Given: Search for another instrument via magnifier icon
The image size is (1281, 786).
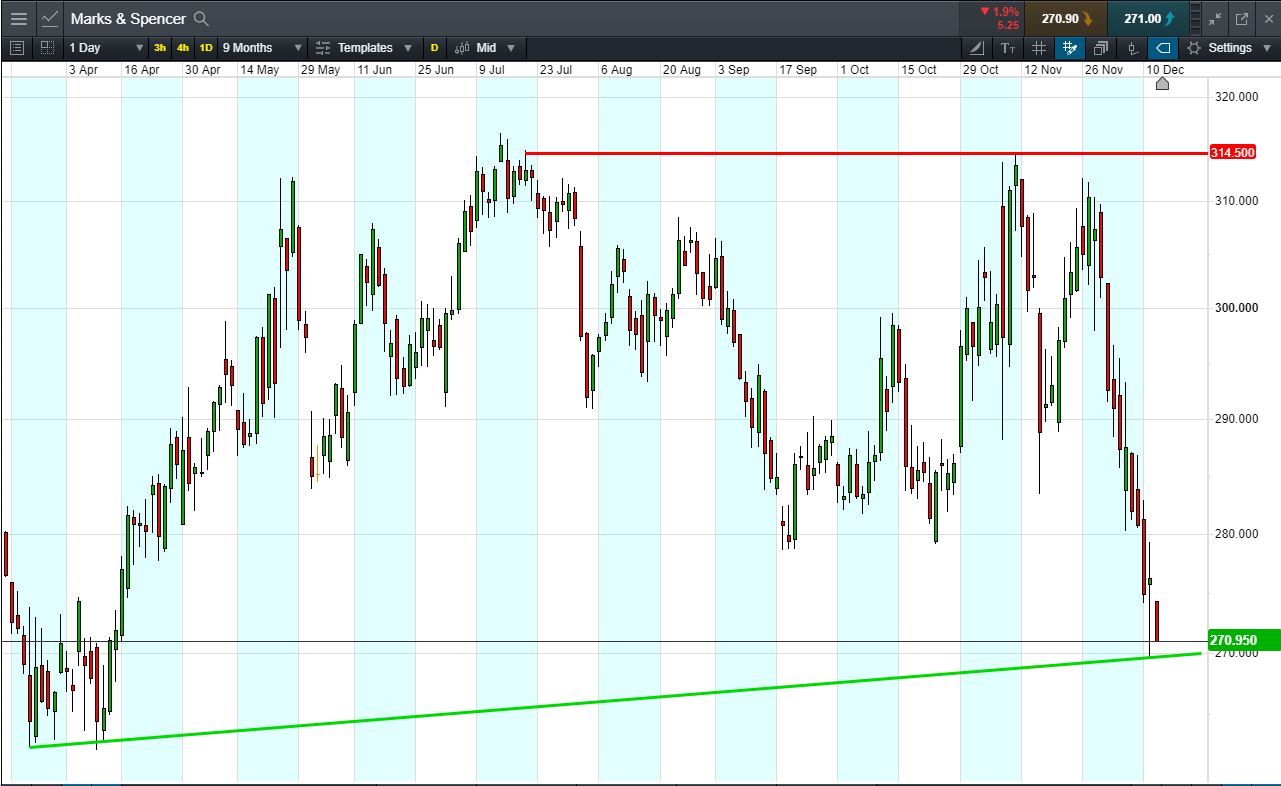Looking at the screenshot, I should (x=201, y=19).
